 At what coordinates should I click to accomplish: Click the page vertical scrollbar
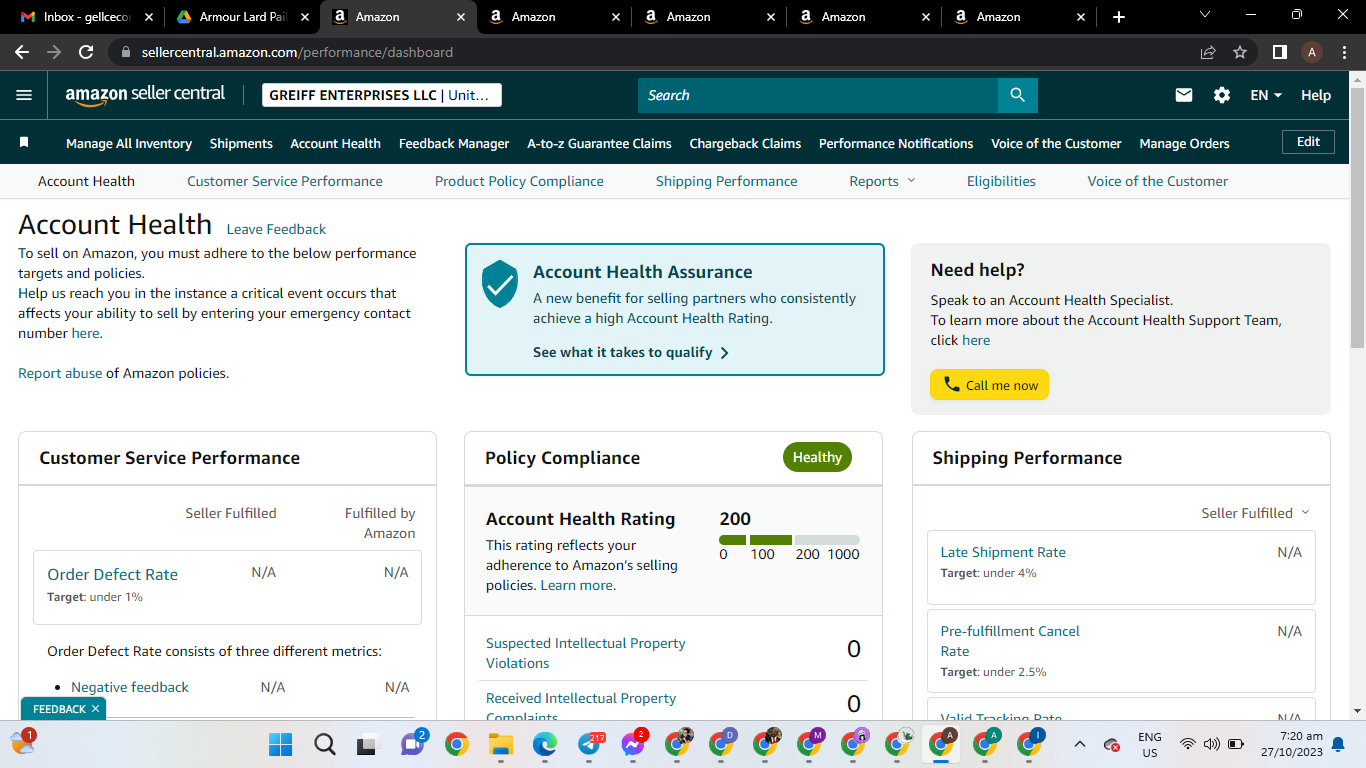pyautogui.click(x=1357, y=218)
